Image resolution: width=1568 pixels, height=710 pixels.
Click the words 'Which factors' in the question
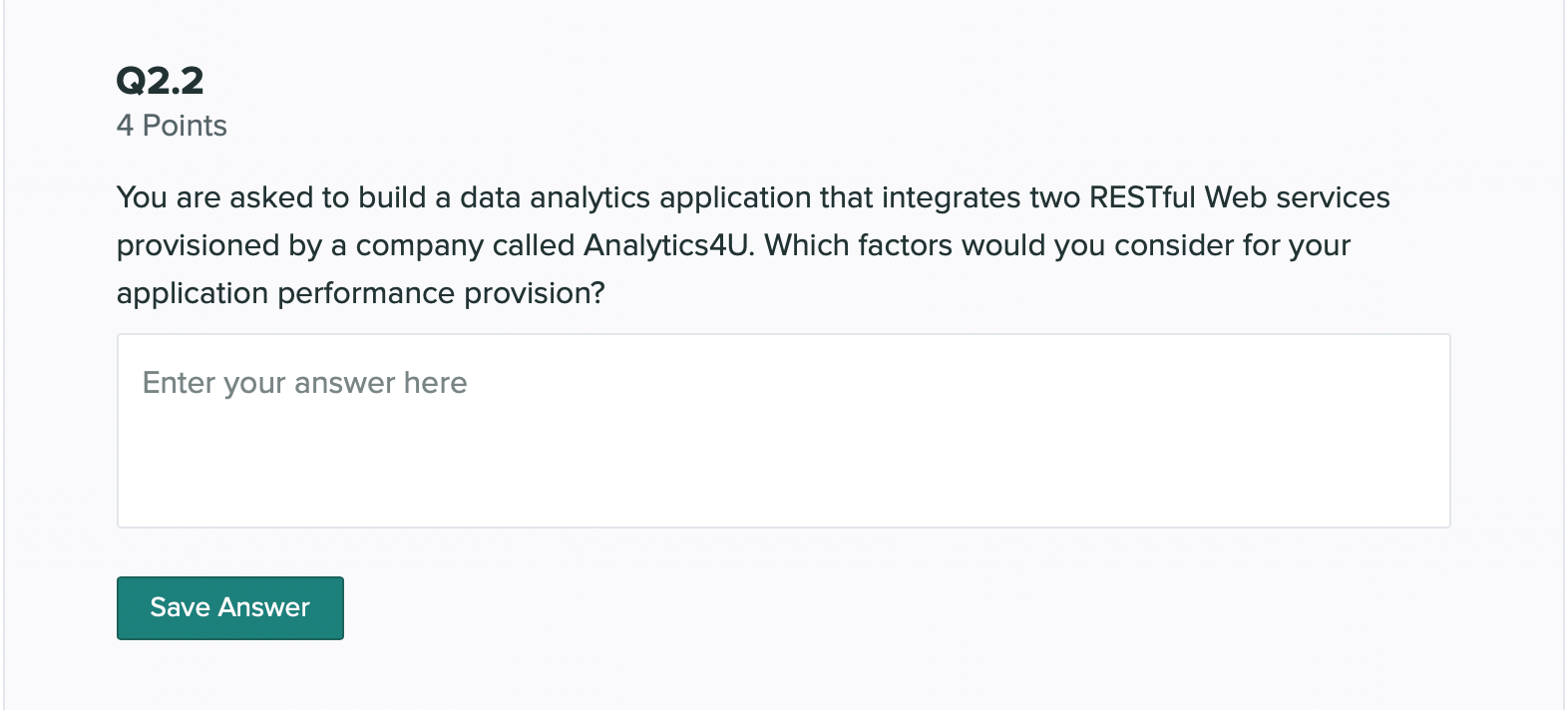click(x=858, y=245)
